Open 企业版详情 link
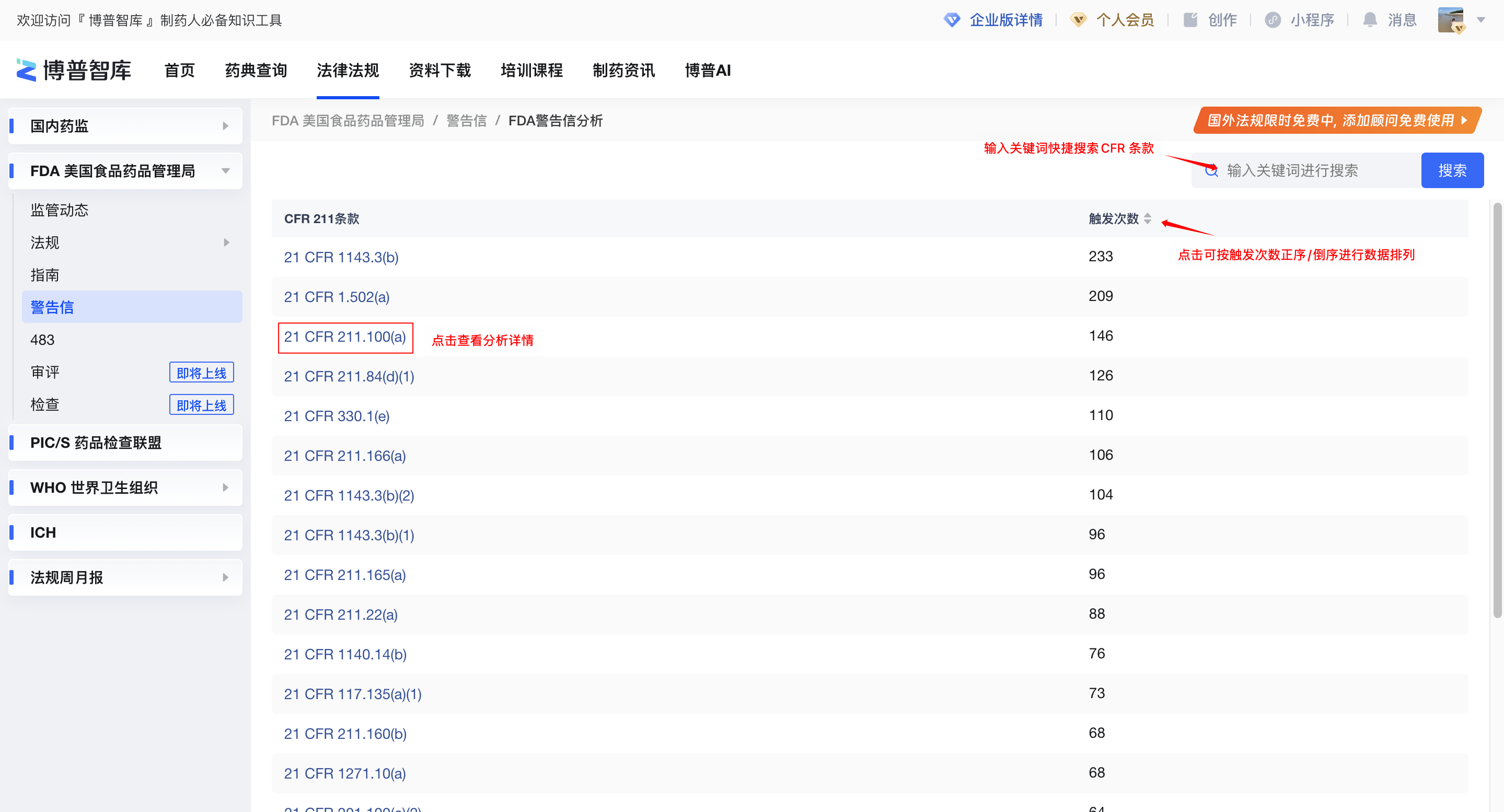The height and width of the screenshot is (812, 1504). click(x=1006, y=20)
